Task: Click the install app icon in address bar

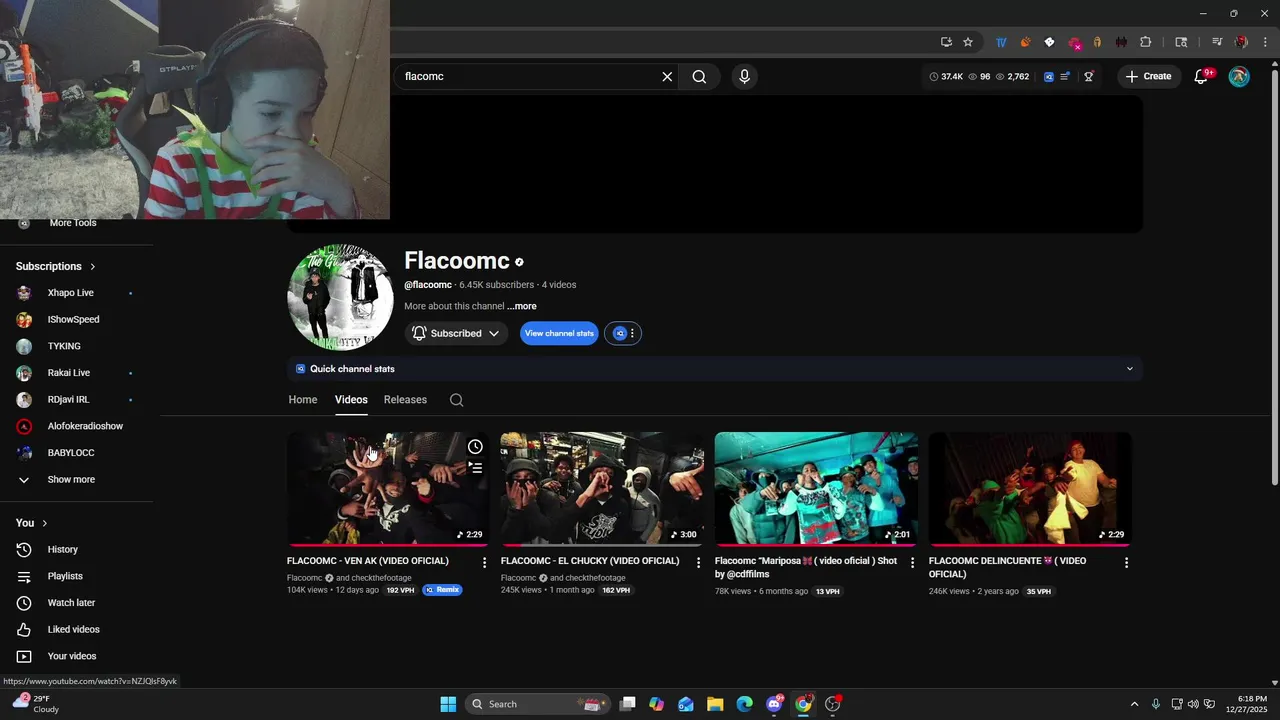Action: pyautogui.click(x=946, y=42)
